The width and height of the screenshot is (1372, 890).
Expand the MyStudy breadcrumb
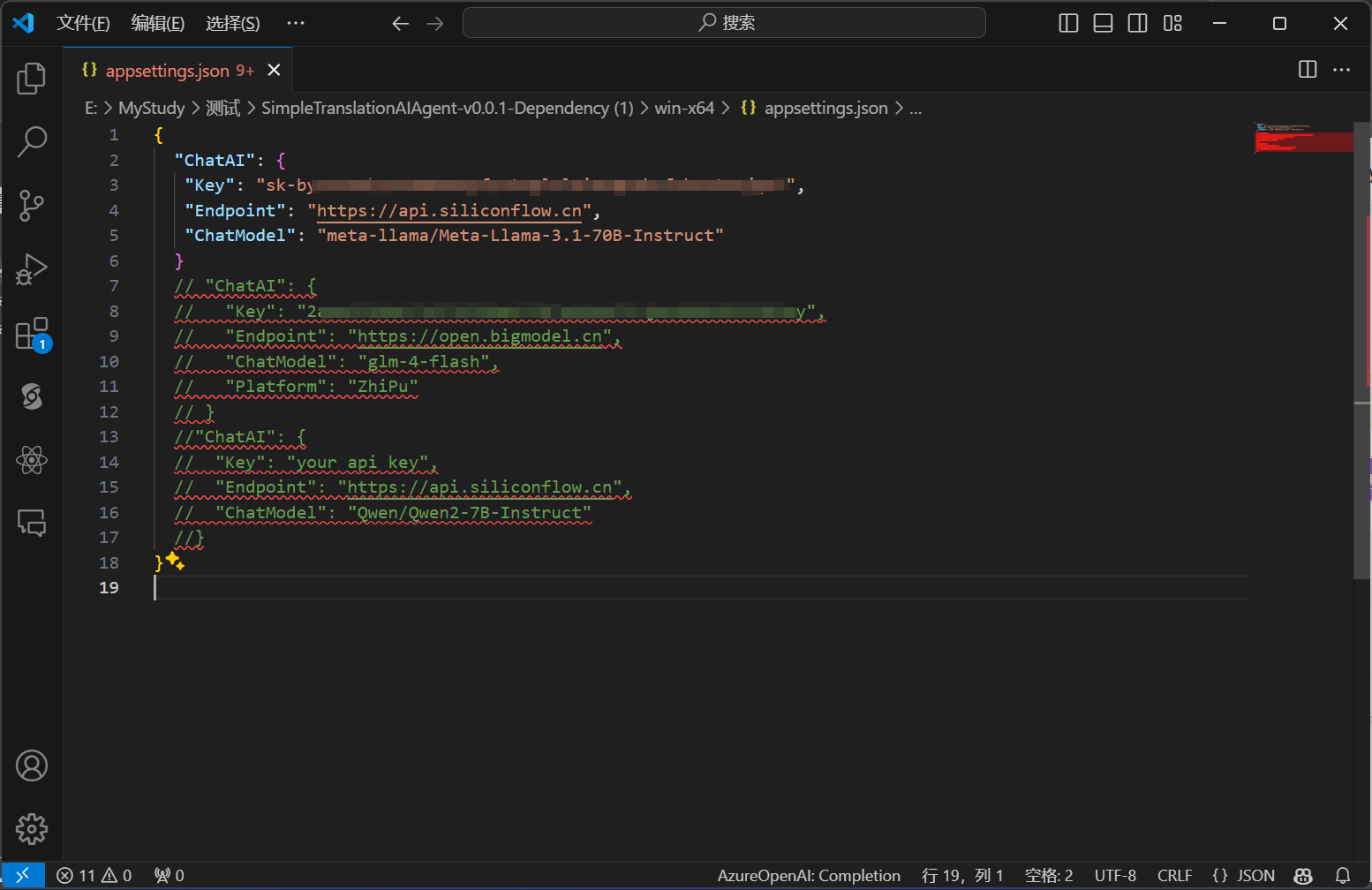152,108
